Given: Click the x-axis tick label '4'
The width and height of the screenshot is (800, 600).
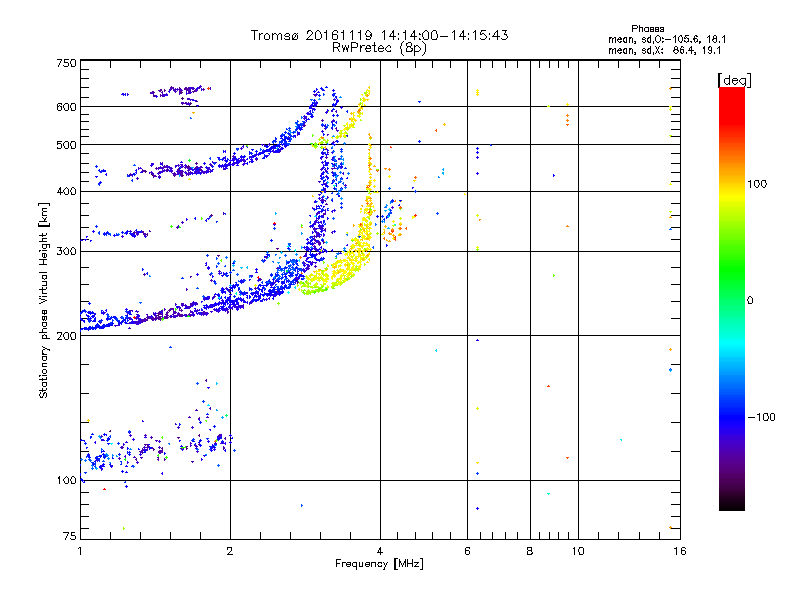Looking at the screenshot, I should [x=380, y=551].
